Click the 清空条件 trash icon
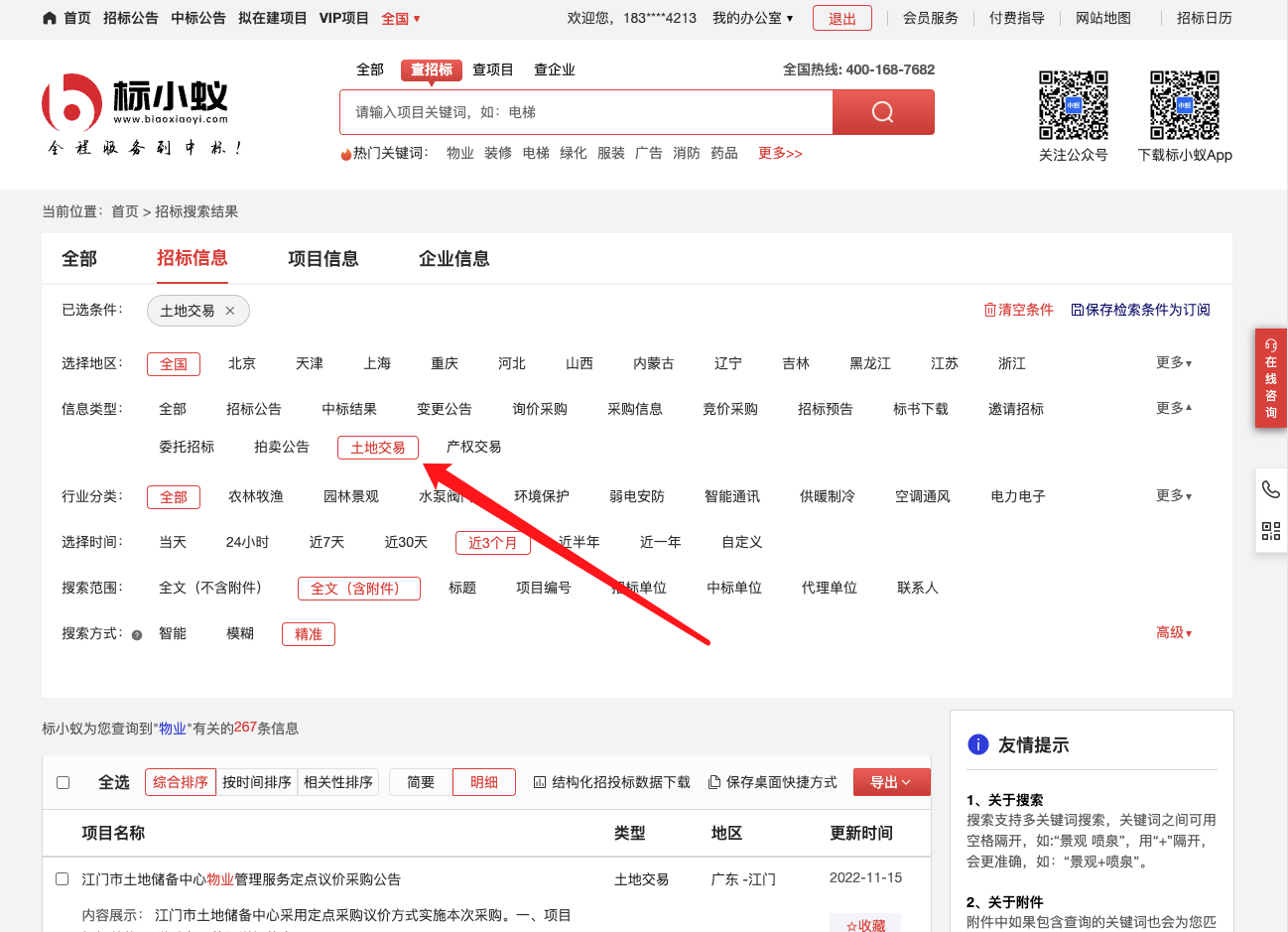The height and width of the screenshot is (932, 1288). coord(989,310)
